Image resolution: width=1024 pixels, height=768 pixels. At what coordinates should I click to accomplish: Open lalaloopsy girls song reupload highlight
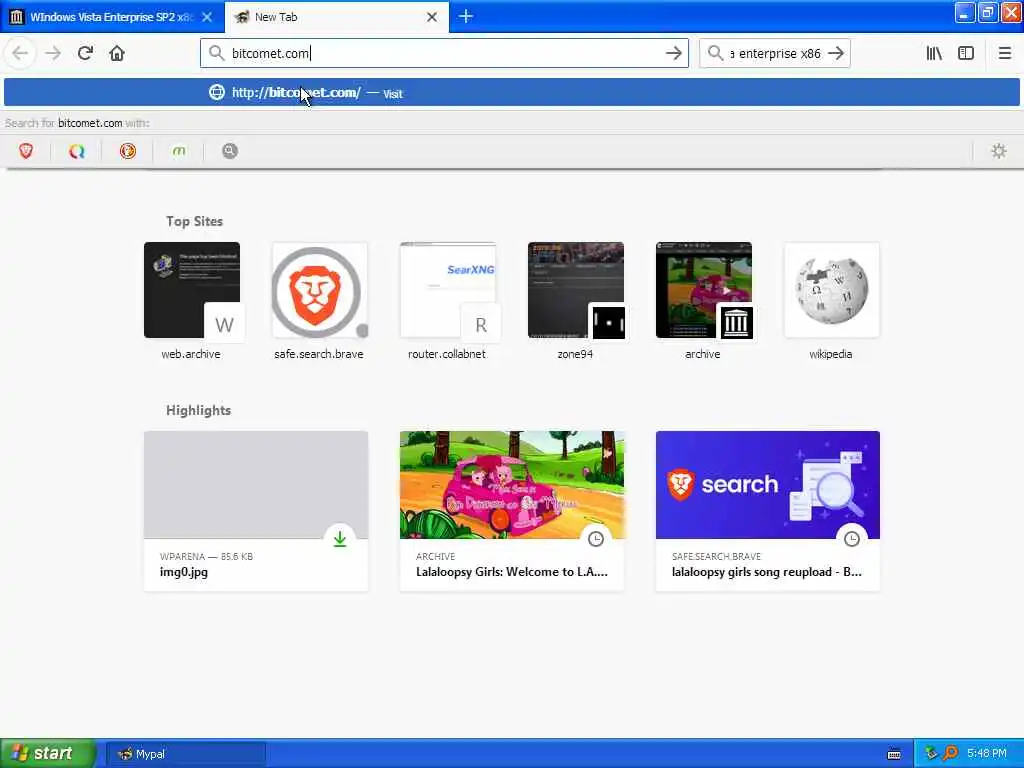tap(768, 511)
